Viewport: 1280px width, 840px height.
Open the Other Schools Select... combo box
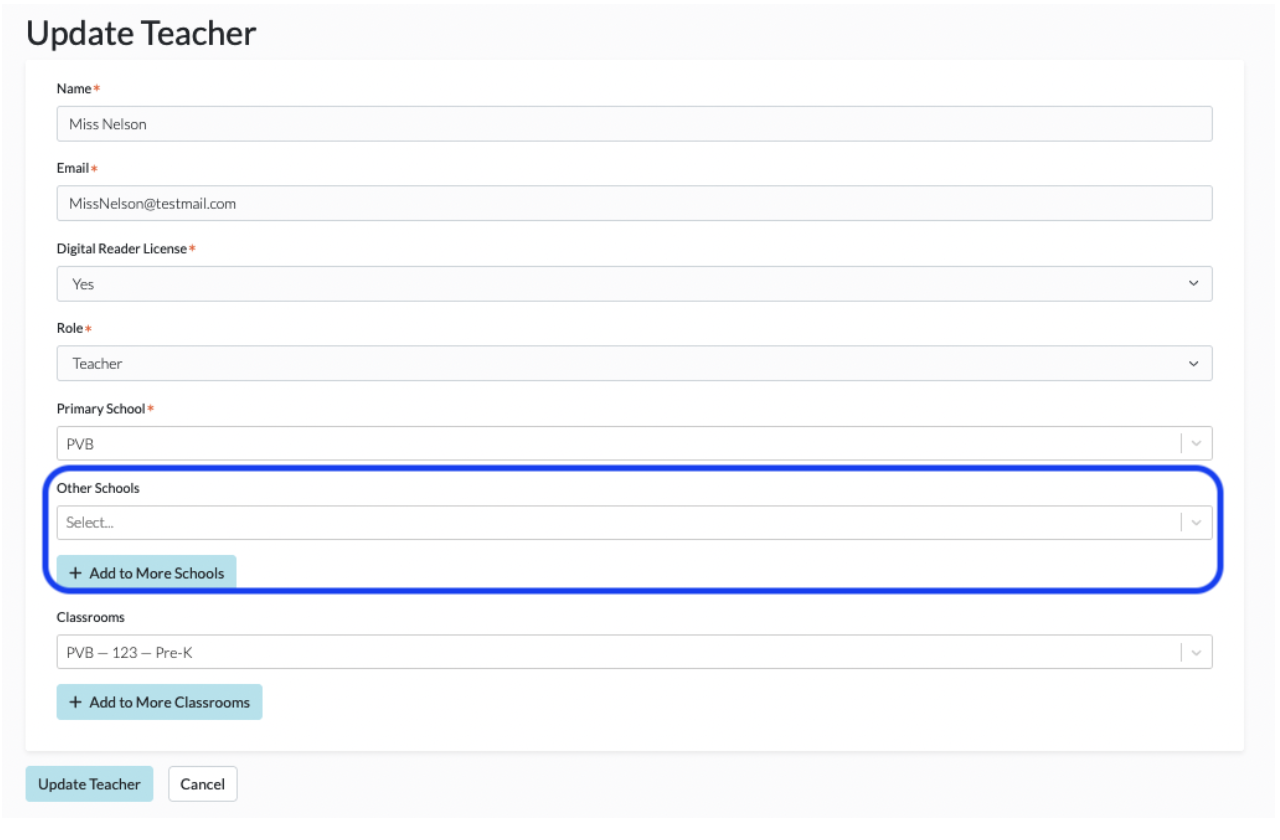634,523
